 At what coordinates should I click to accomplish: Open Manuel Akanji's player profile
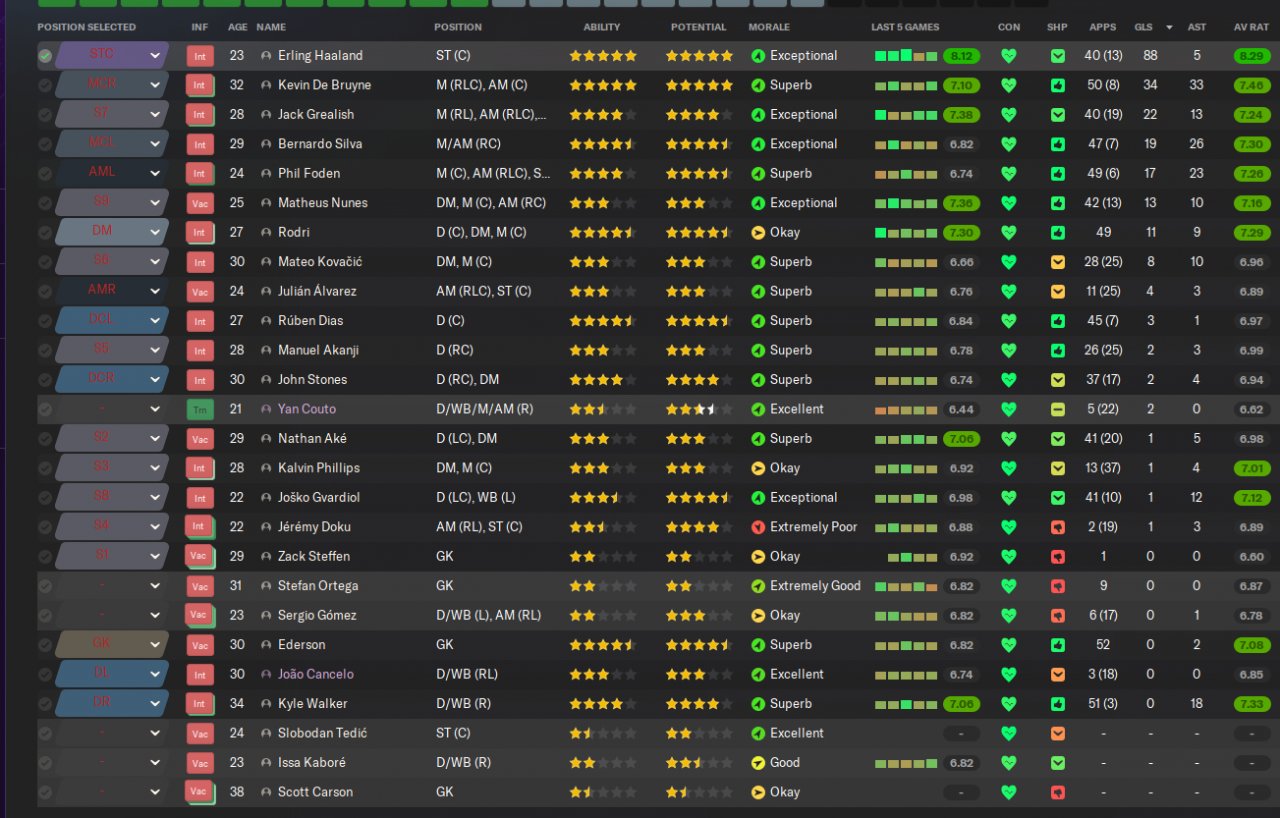coord(318,350)
